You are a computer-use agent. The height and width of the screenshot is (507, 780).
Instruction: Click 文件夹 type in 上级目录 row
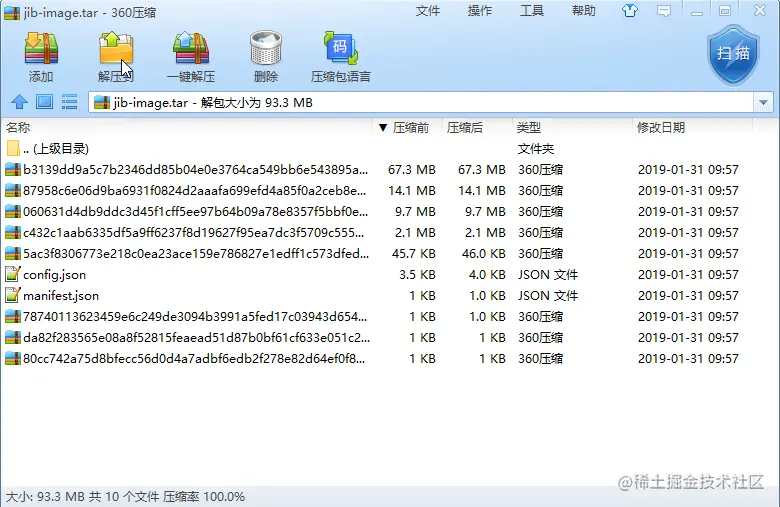(536, 148)
